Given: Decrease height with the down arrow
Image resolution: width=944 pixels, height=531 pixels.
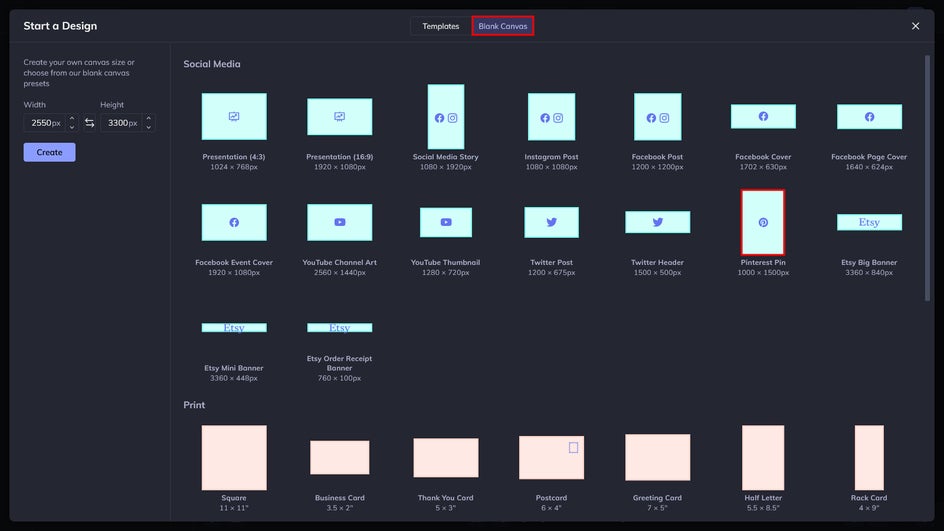Looking at the screenshot, I should click(149, 128).
